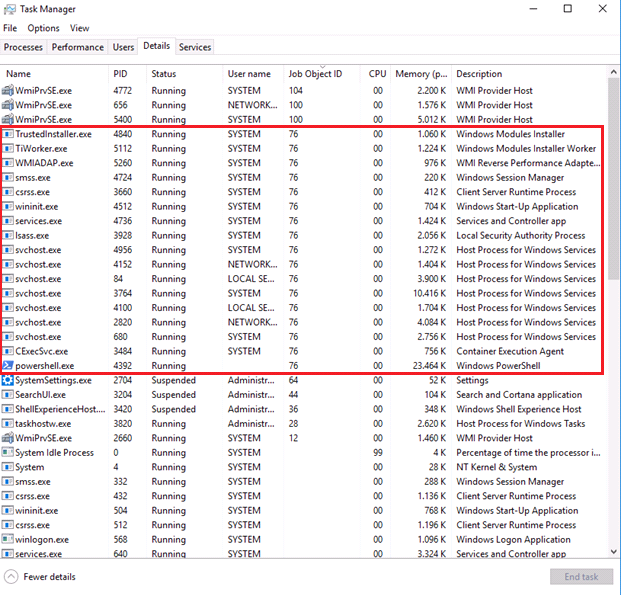Click icon of WmiPrvSE.exe with PID 5400

tap(8, 120)
